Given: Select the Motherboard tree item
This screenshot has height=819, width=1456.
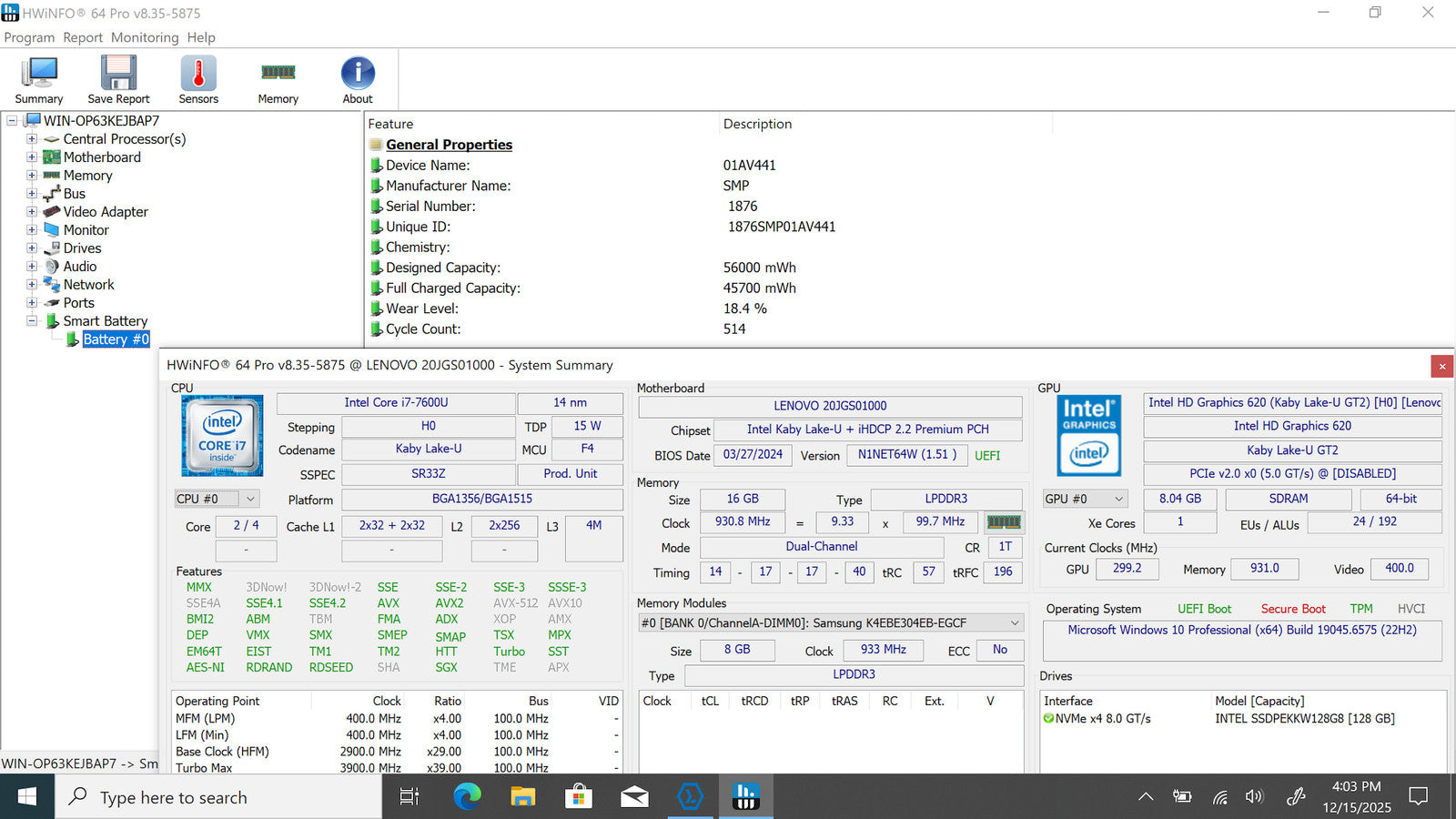Looking at the screenshot, I should click(102, 157).
